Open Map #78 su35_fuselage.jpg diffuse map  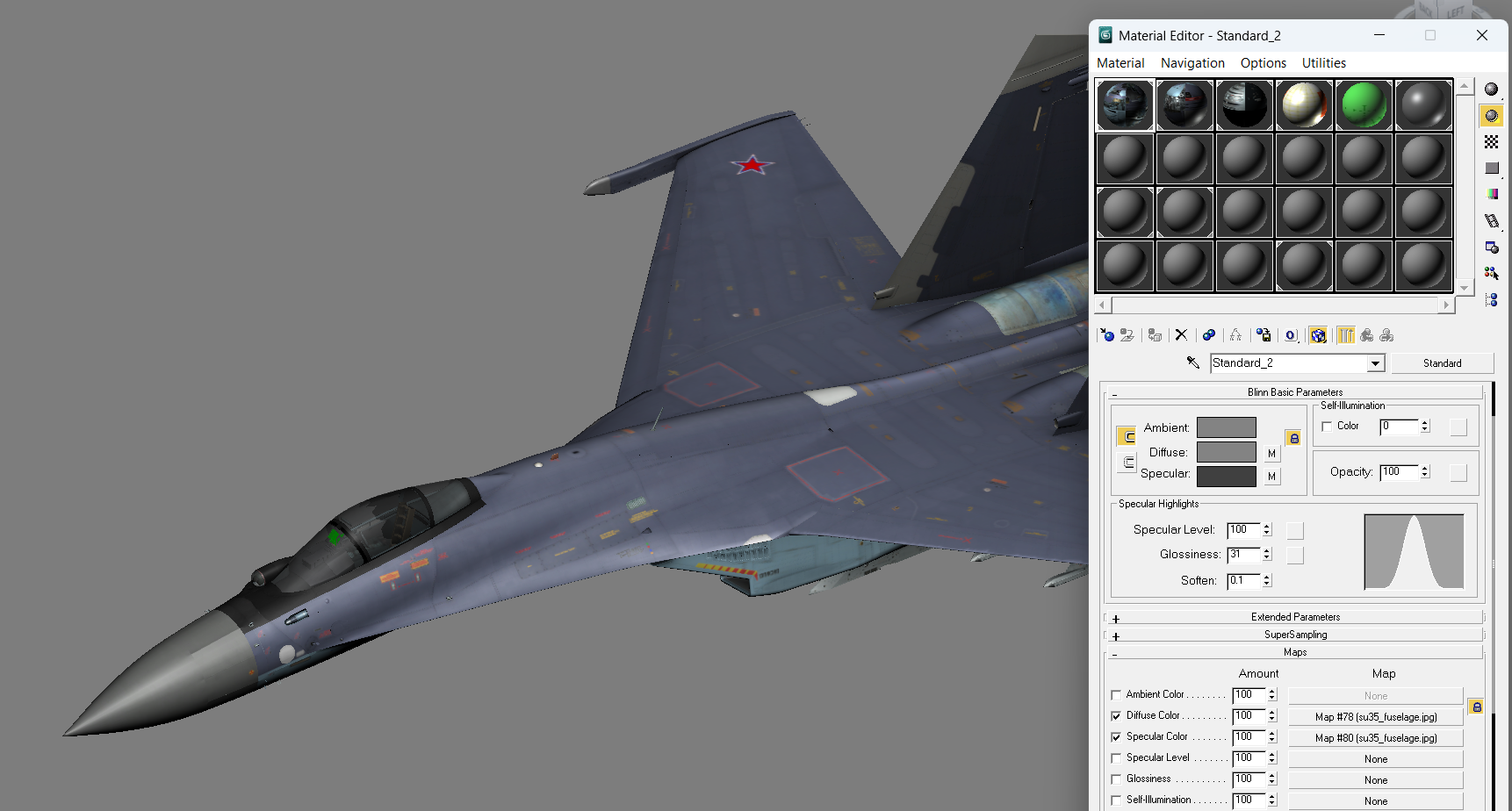(1375, 717)
